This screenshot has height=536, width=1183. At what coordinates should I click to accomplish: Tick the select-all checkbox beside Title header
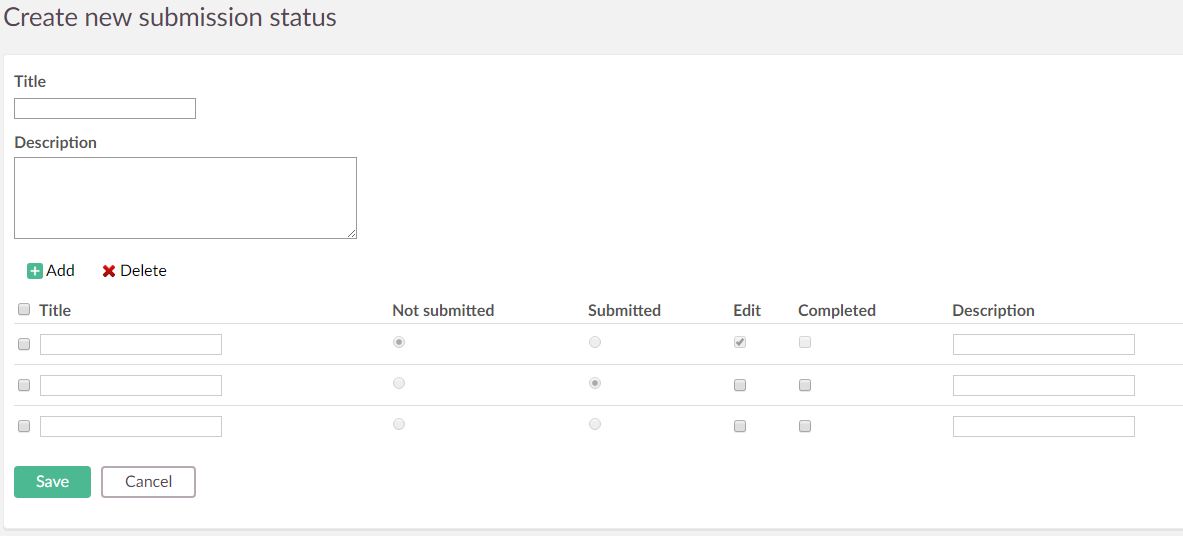click(x=24, y=310)
